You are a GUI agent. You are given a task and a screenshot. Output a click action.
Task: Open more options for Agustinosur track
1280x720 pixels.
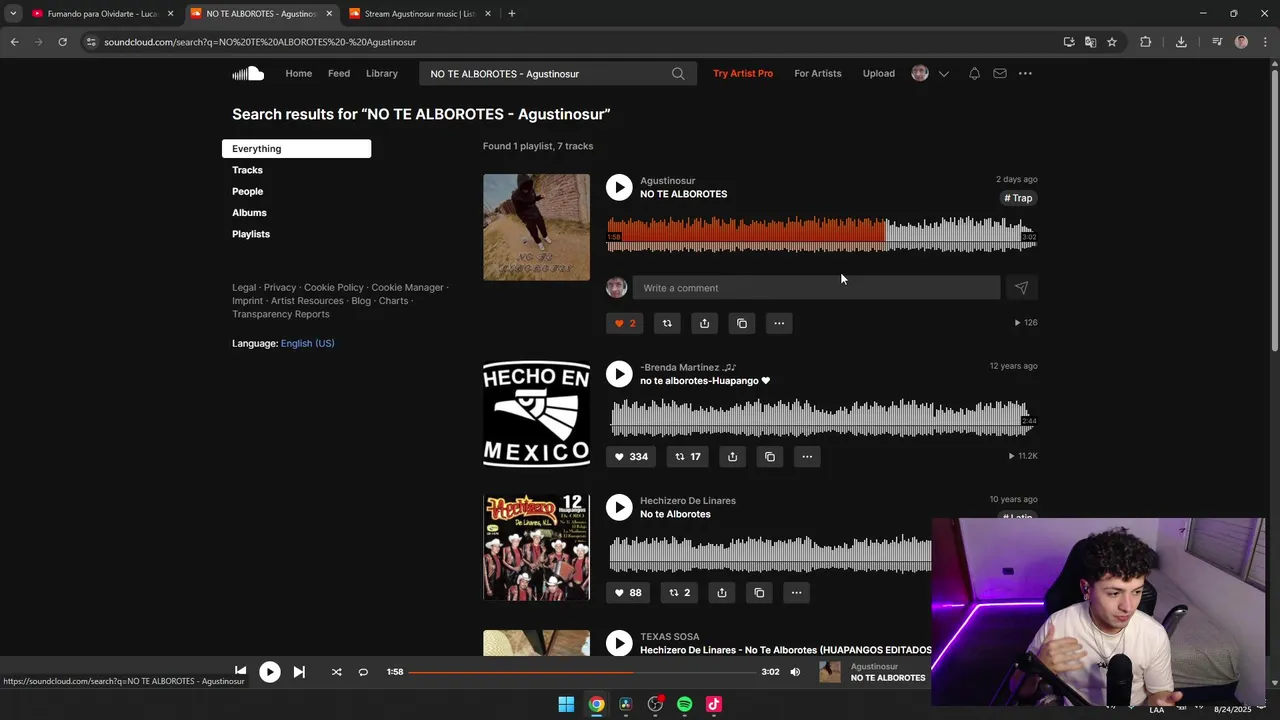coord(779,323)
